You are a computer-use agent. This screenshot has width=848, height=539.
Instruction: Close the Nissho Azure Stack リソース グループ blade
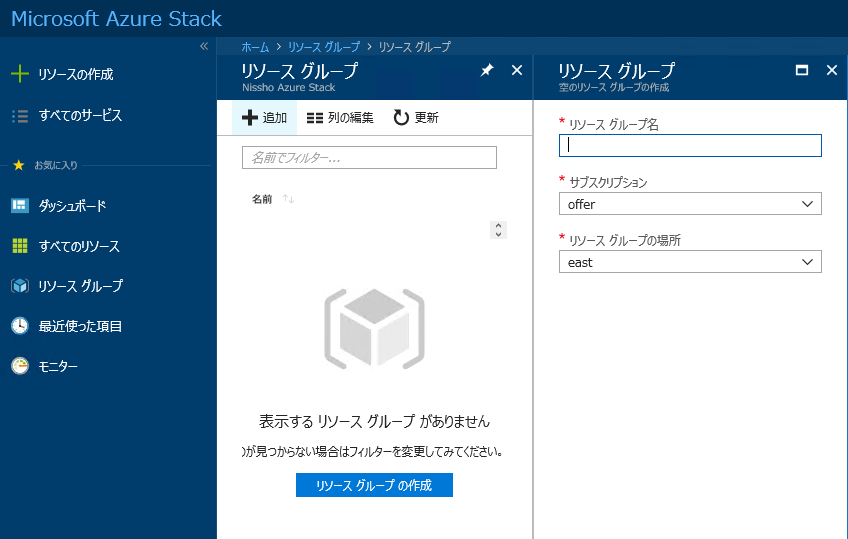pyautogui.click(x=517, y=70)
